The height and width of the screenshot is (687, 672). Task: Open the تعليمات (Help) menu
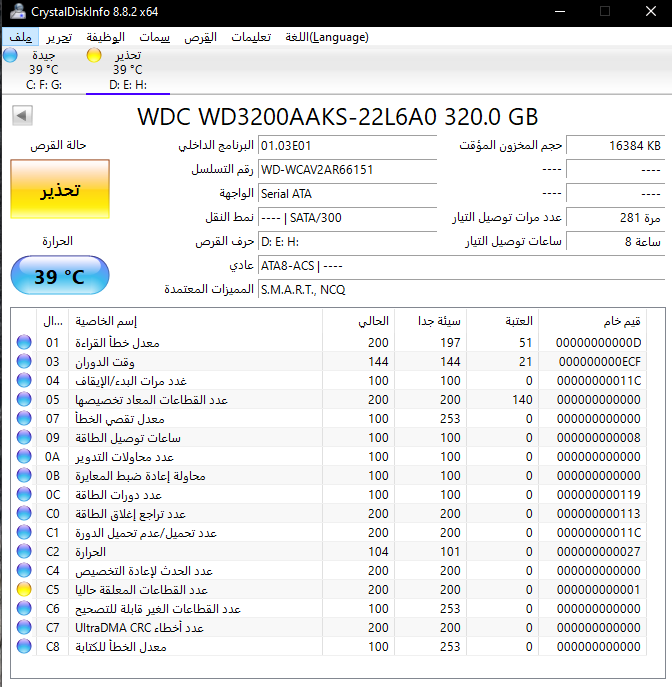point(251,37)
